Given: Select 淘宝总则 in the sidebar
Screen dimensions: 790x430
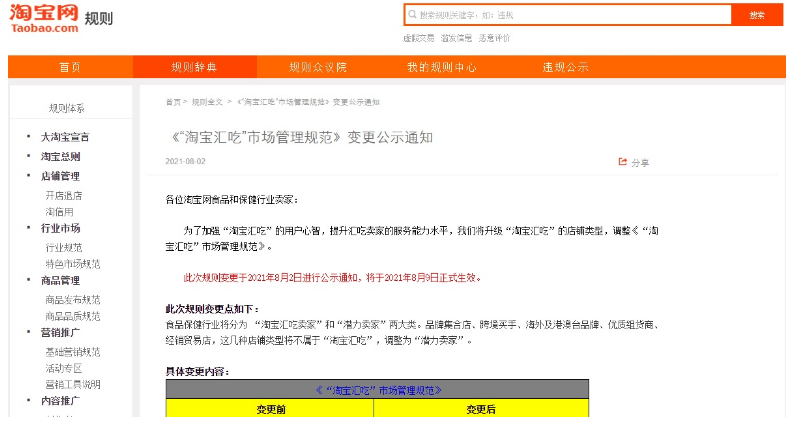Looking at the screenshot, I should (x=60, y=156).
